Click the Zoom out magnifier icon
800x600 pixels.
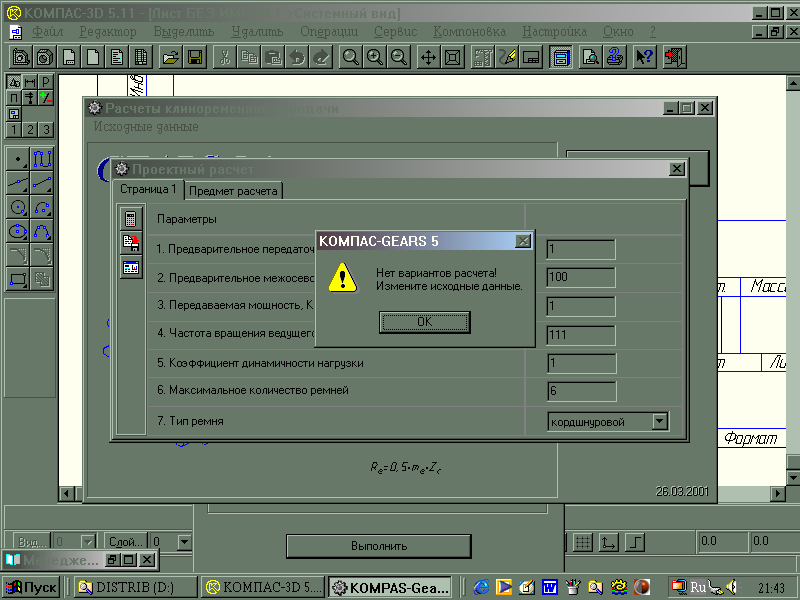(398, 57)
